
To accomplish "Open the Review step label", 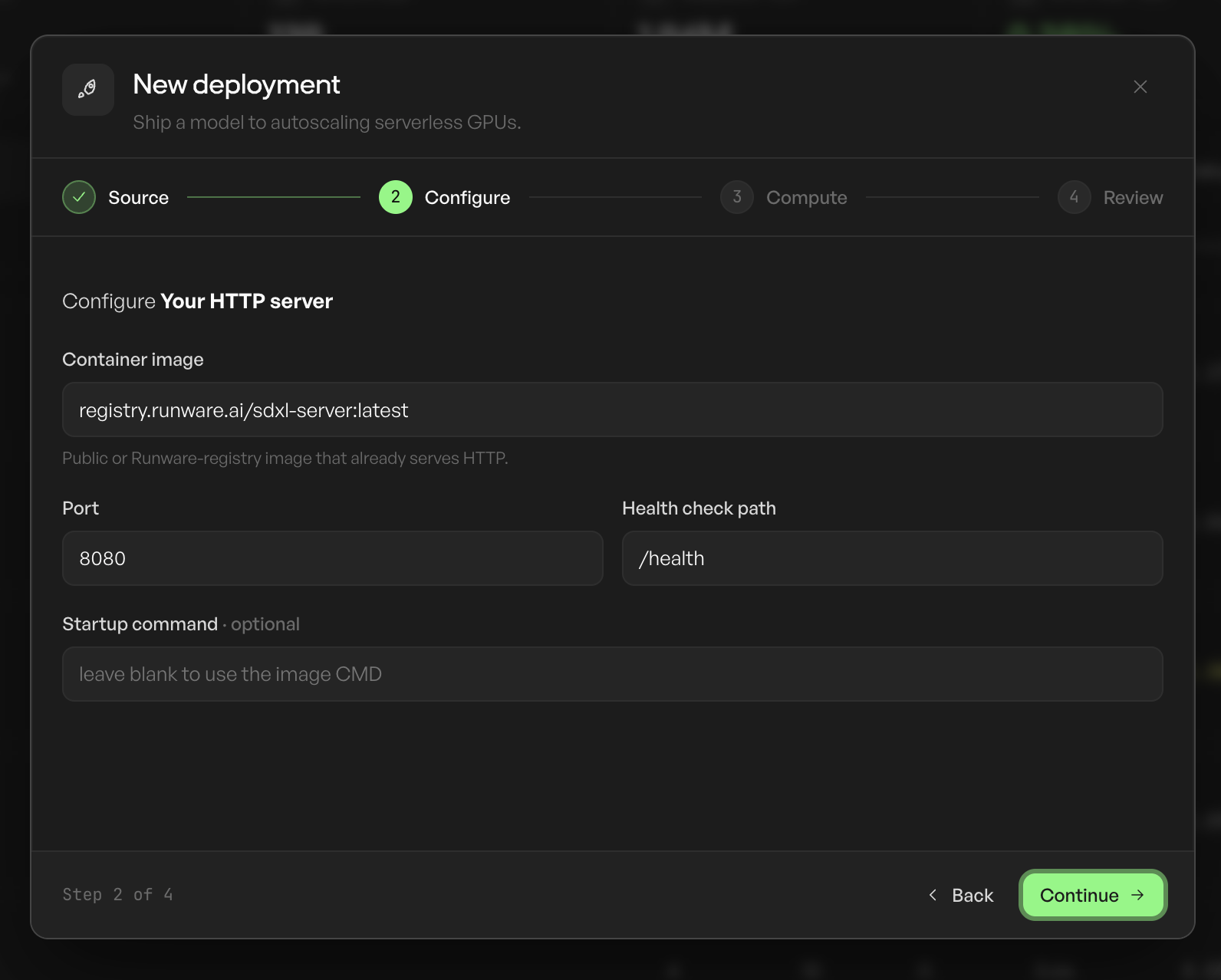I will (x=1133, y=198).
